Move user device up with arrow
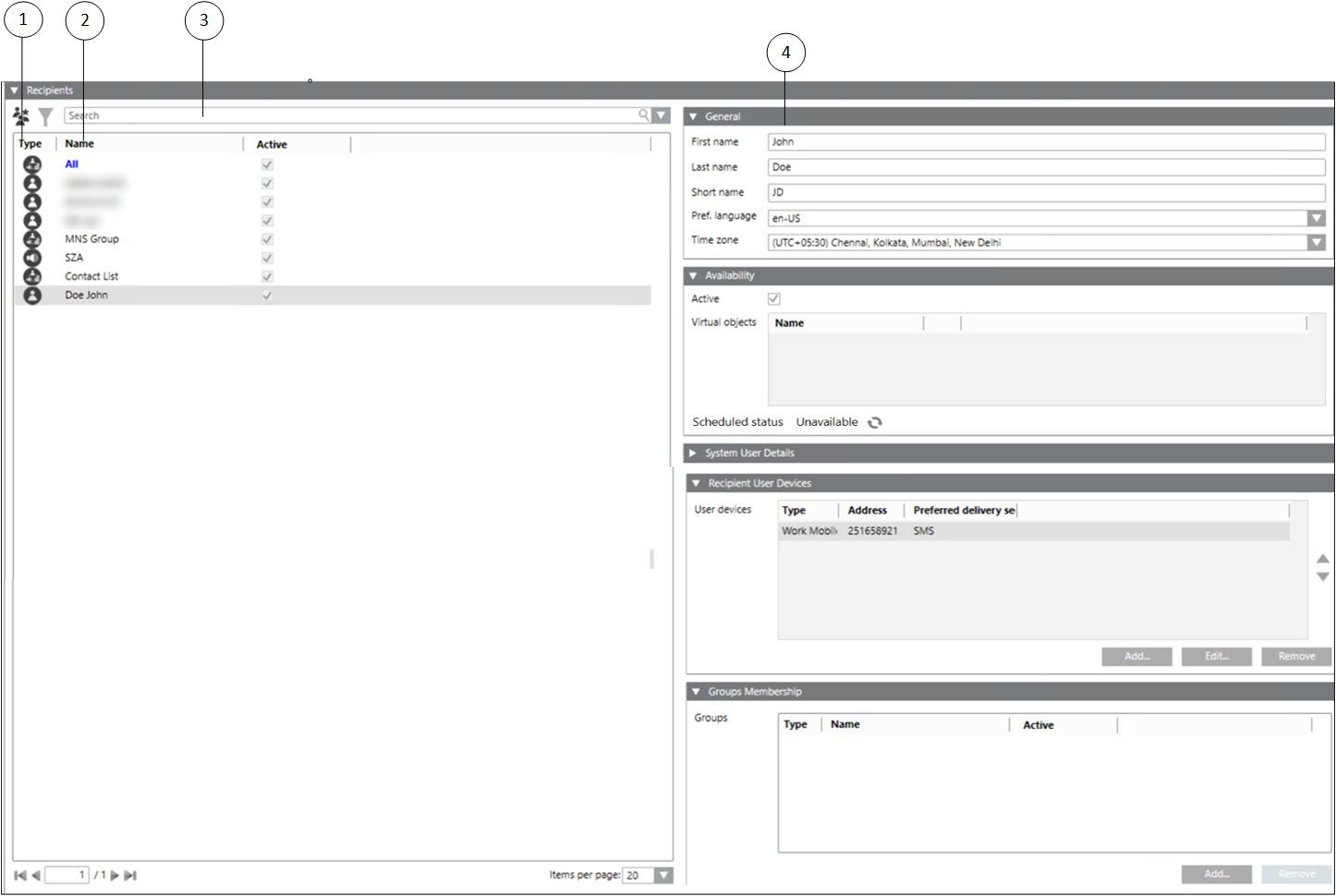The width and height of the screenshot is (1336, 896). point(1322,559)
